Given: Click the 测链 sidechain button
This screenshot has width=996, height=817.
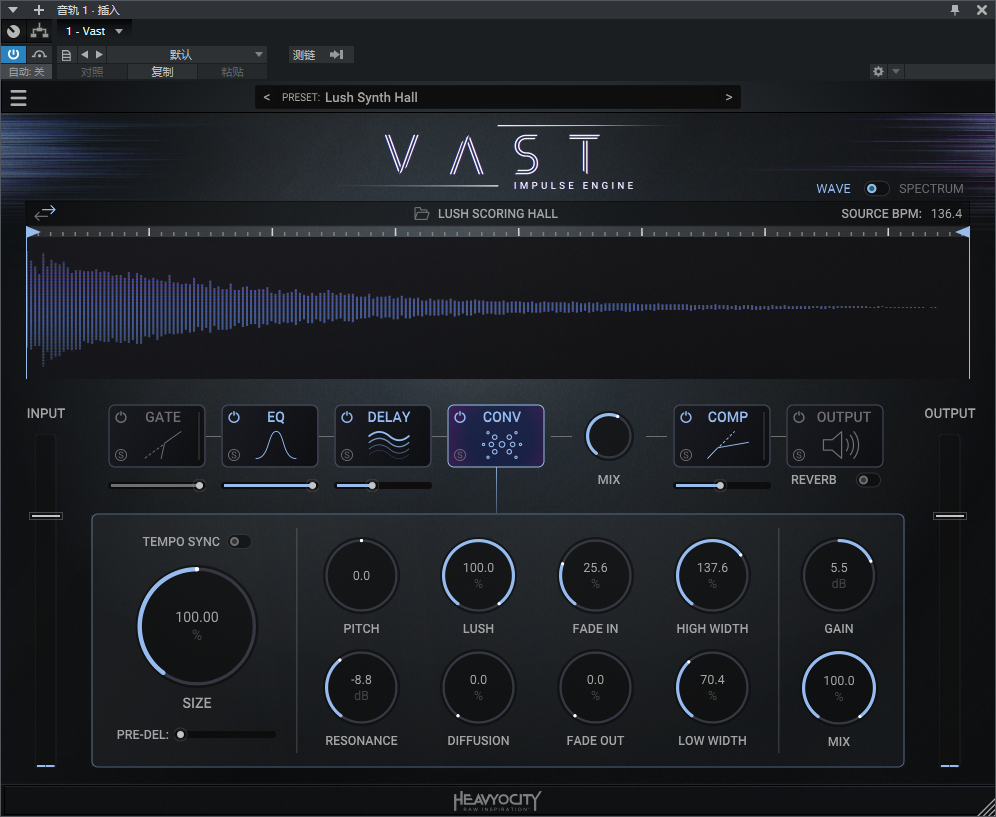Looking at the screenshot, I should [304, 55].
